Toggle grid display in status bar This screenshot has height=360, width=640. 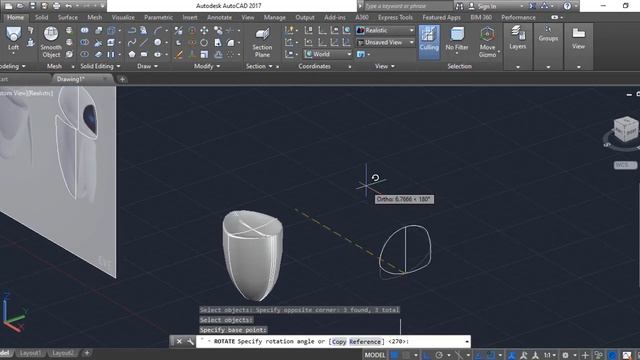tap(394, 355)
